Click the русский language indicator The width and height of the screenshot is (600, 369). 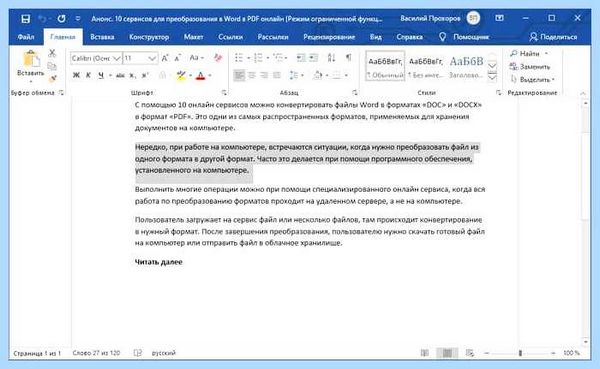click(163, 353)
